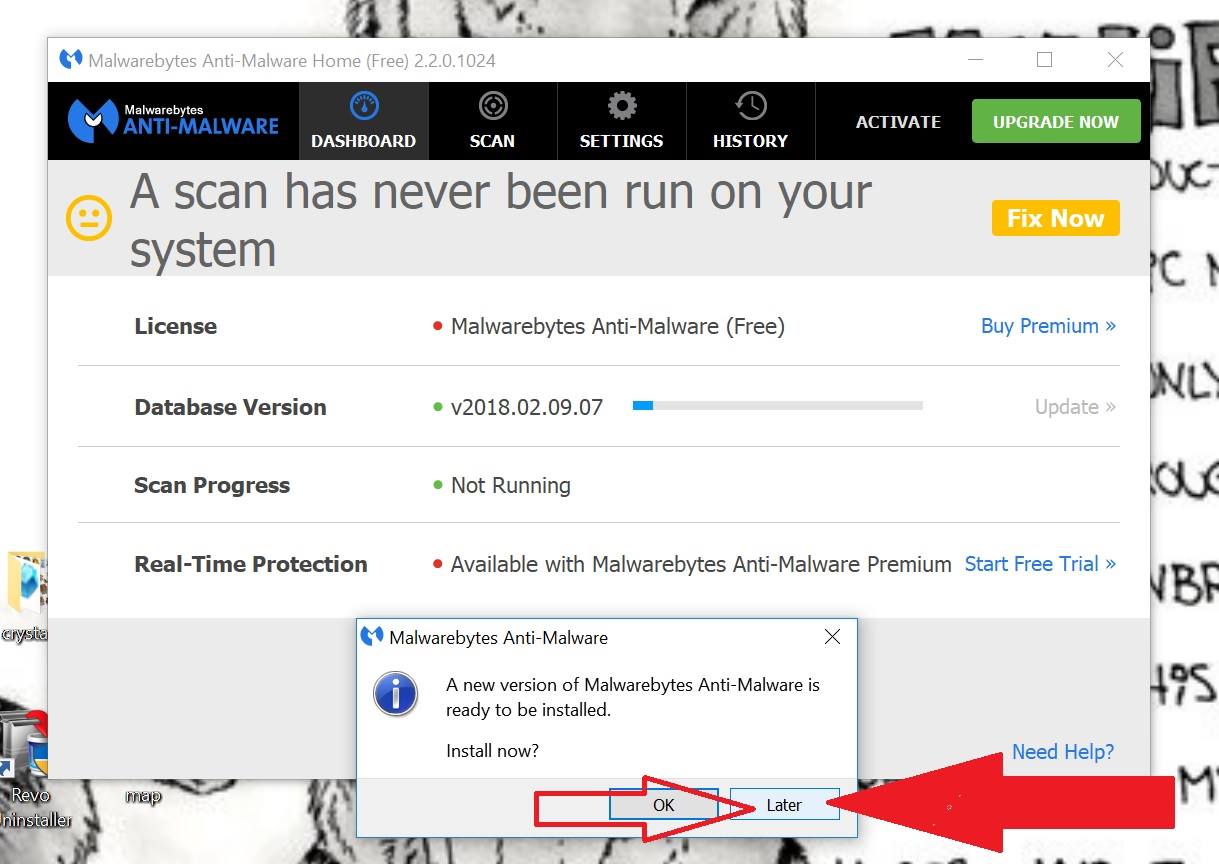
Task: Click the database Update link
Action: point(1075,407)
